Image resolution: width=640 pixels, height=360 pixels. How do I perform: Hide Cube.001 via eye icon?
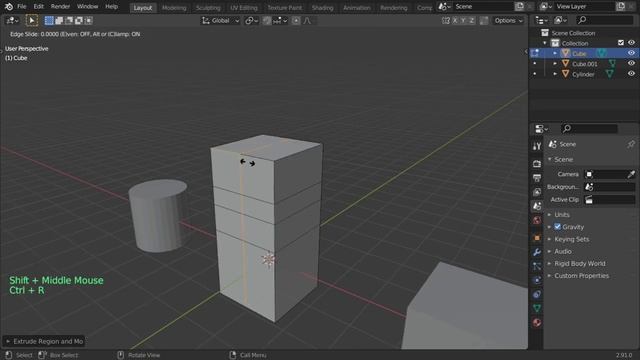(x=631, y=63)
